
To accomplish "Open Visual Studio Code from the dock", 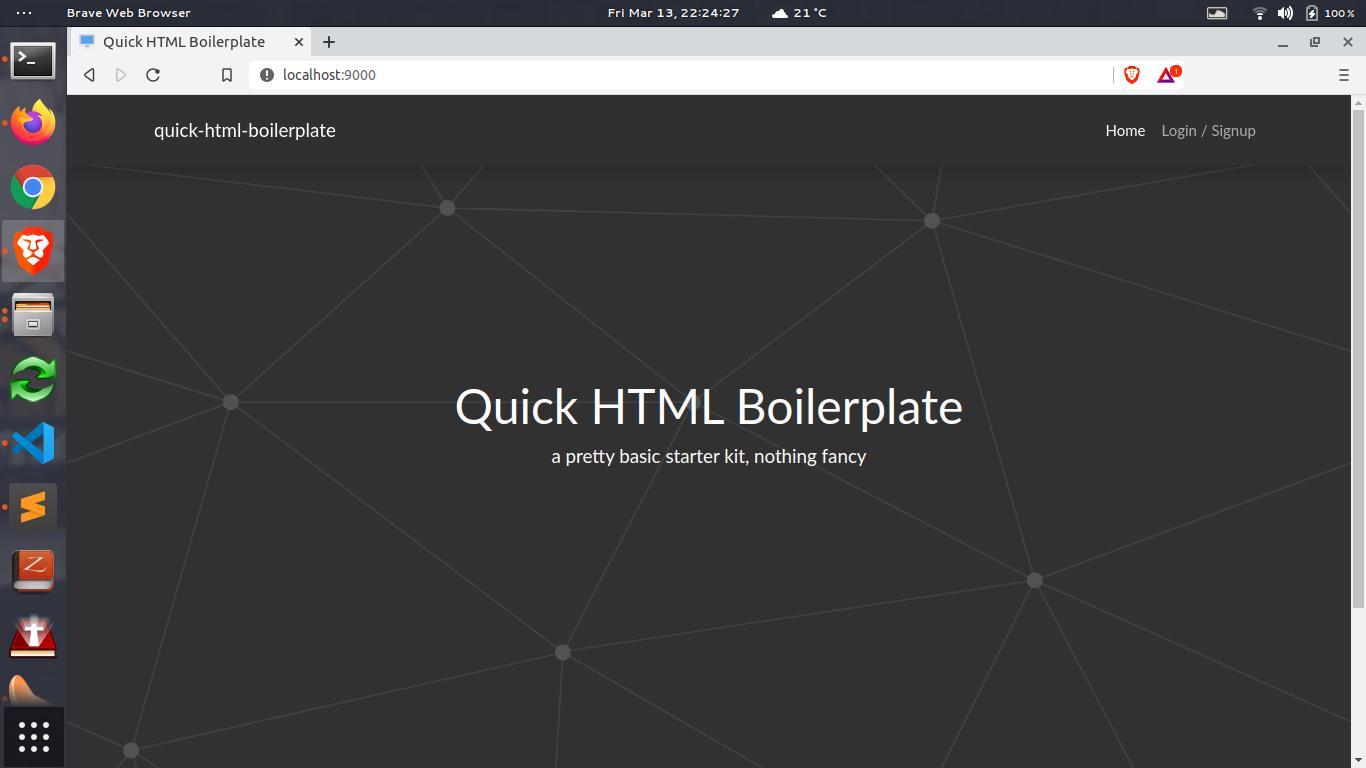I will pos(33,443).
